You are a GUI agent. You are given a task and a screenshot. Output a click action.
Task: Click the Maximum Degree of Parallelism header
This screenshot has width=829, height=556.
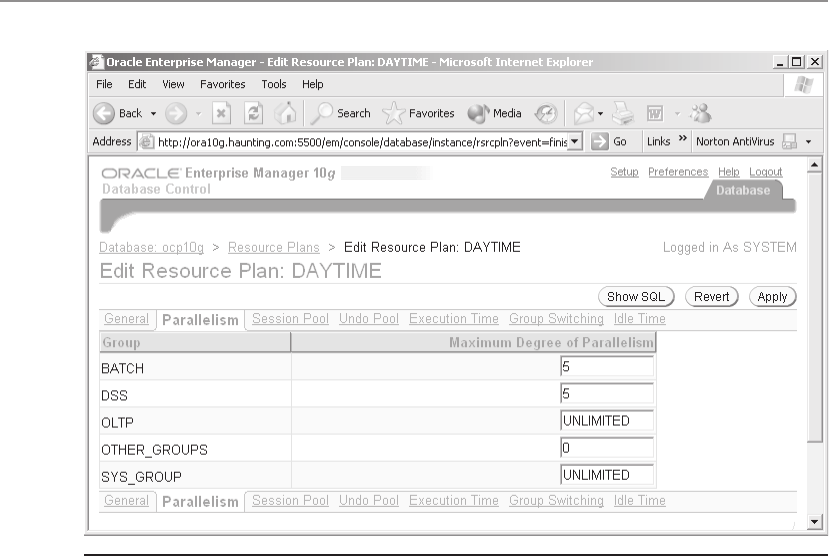point(474,342)
